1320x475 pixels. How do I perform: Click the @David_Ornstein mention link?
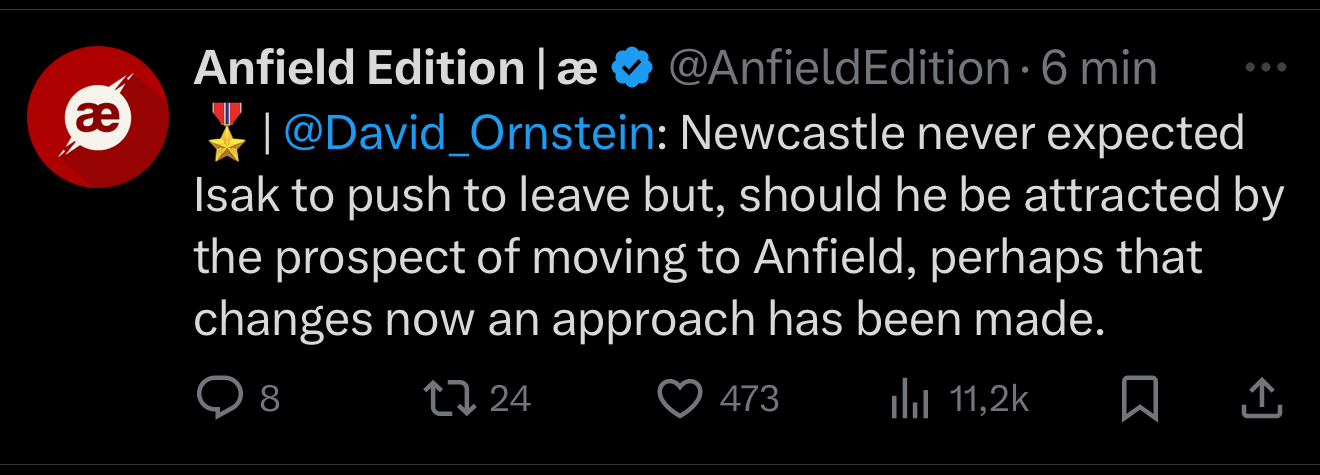pyautogui.click(x=469, y=135)
